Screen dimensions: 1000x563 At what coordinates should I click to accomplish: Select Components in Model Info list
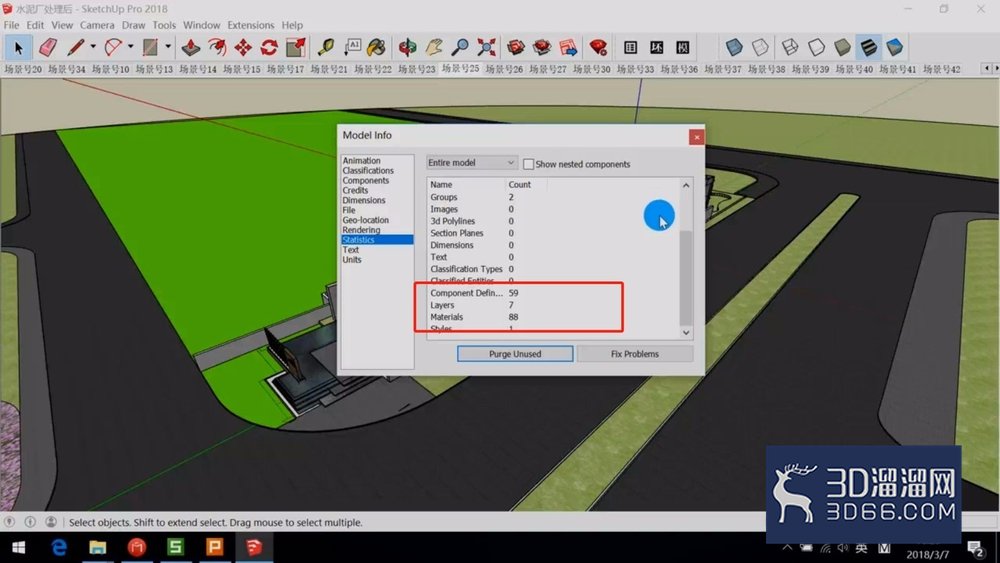[365, 180]
